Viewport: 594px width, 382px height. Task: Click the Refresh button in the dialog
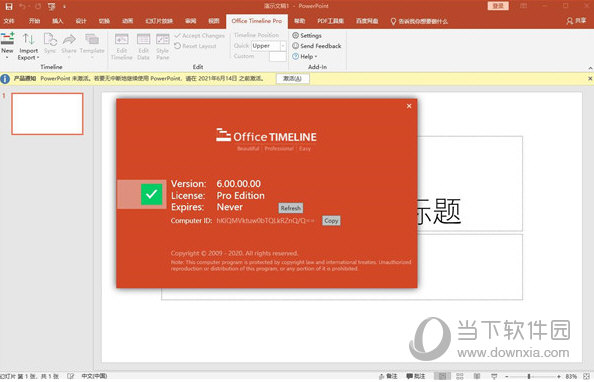tap(291, 208)
